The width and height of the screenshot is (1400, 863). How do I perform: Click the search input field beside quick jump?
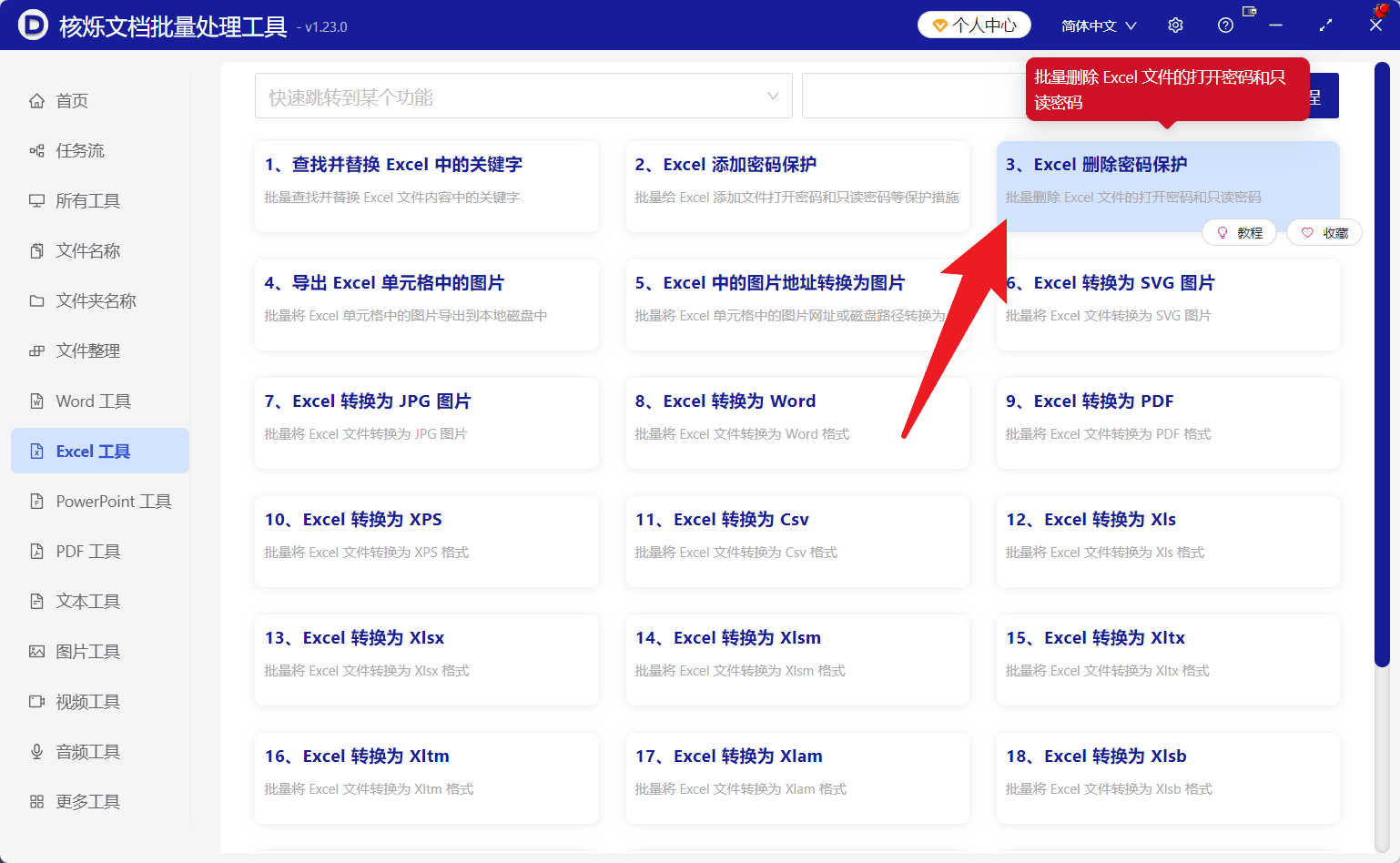914,96
